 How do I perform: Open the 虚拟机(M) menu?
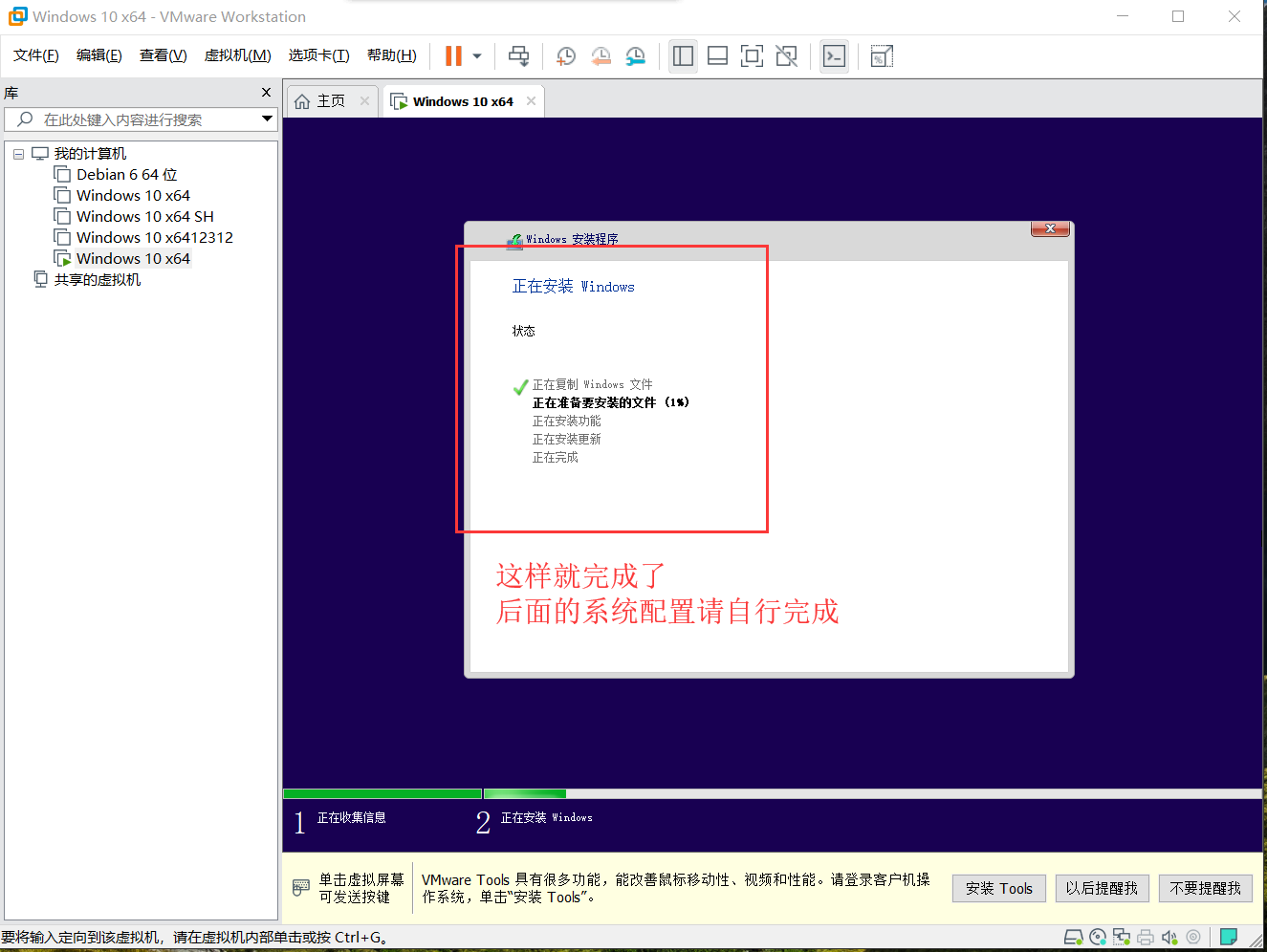(x=238, y=55)
